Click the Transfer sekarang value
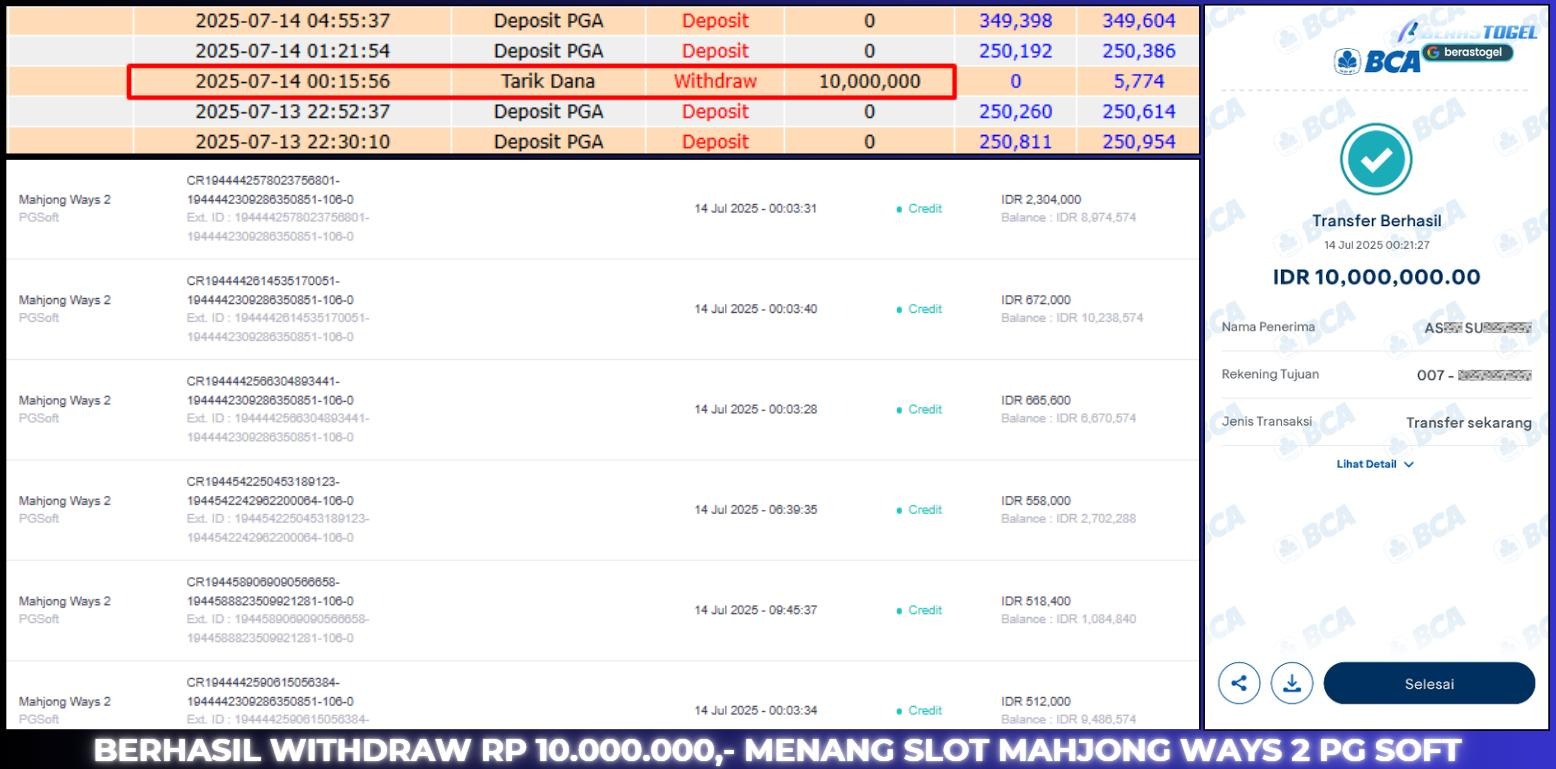 click(1469, 423)
